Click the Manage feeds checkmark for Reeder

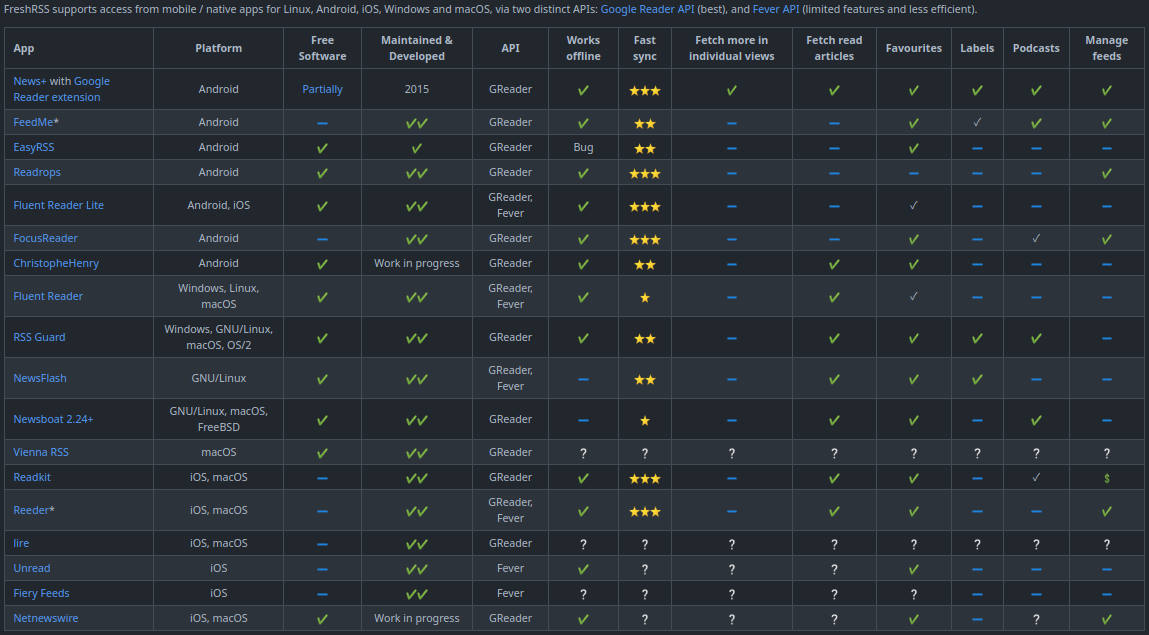coord(1106,510)
